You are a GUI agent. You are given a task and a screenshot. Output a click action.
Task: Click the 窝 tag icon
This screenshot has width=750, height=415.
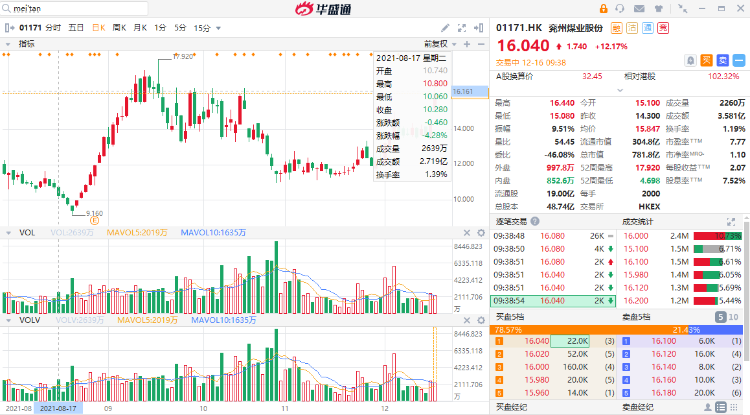point(662,28)
